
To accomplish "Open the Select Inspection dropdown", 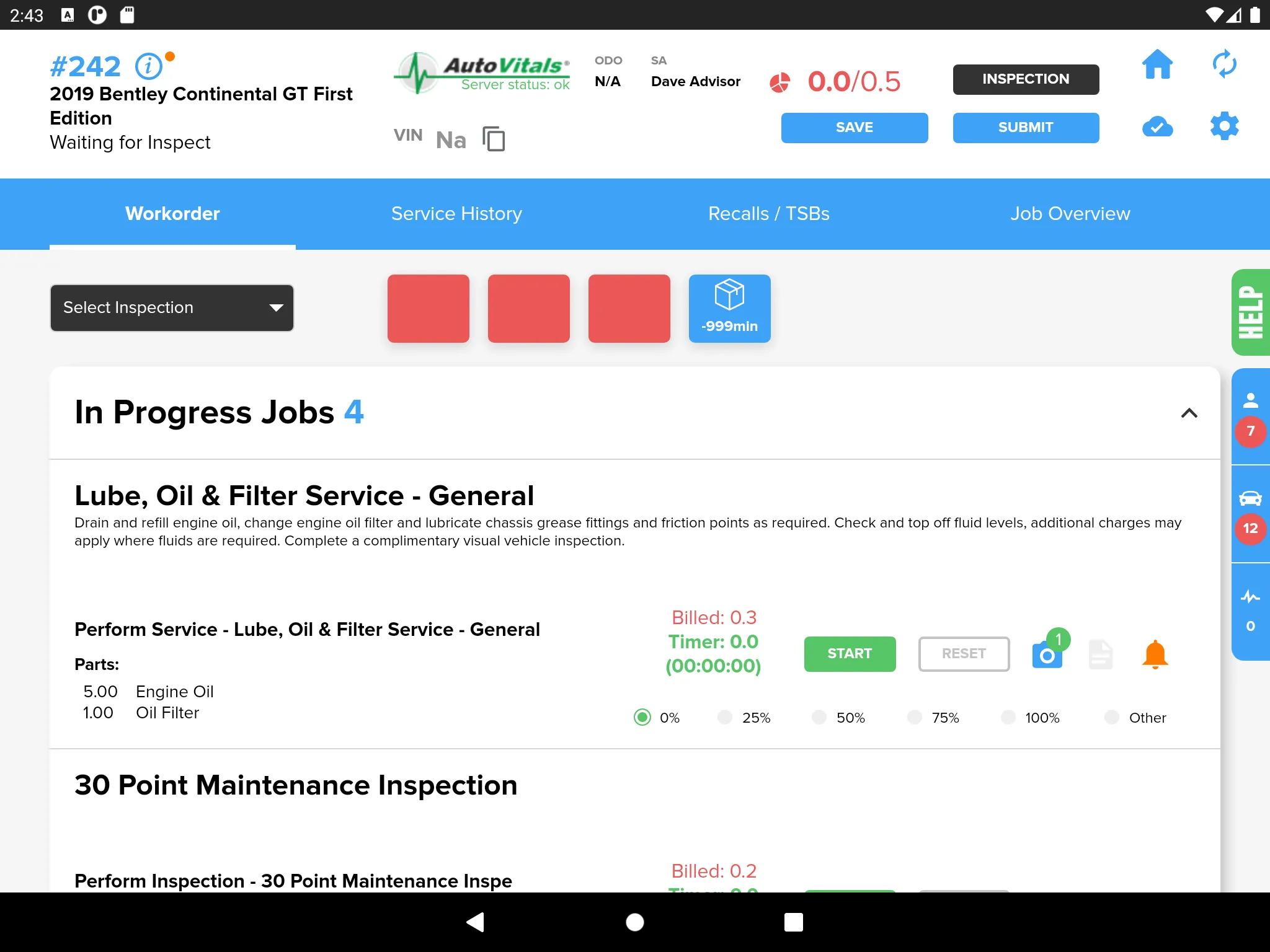I will 172,307.
